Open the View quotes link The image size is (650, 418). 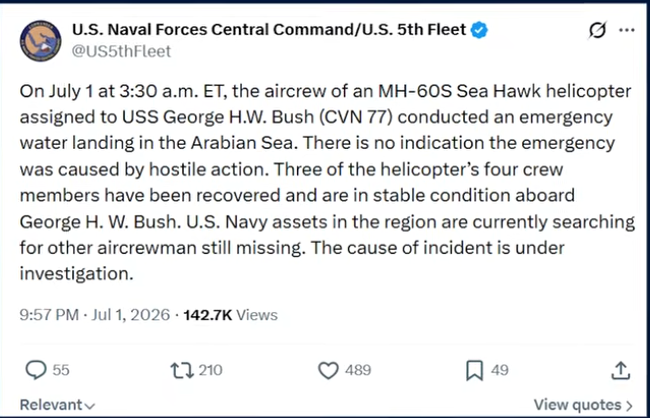tap(583, 405)
